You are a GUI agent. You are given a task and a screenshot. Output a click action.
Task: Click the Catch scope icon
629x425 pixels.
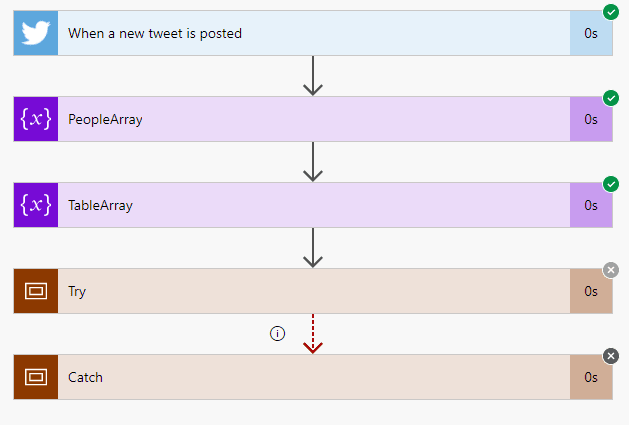[36, 377]
